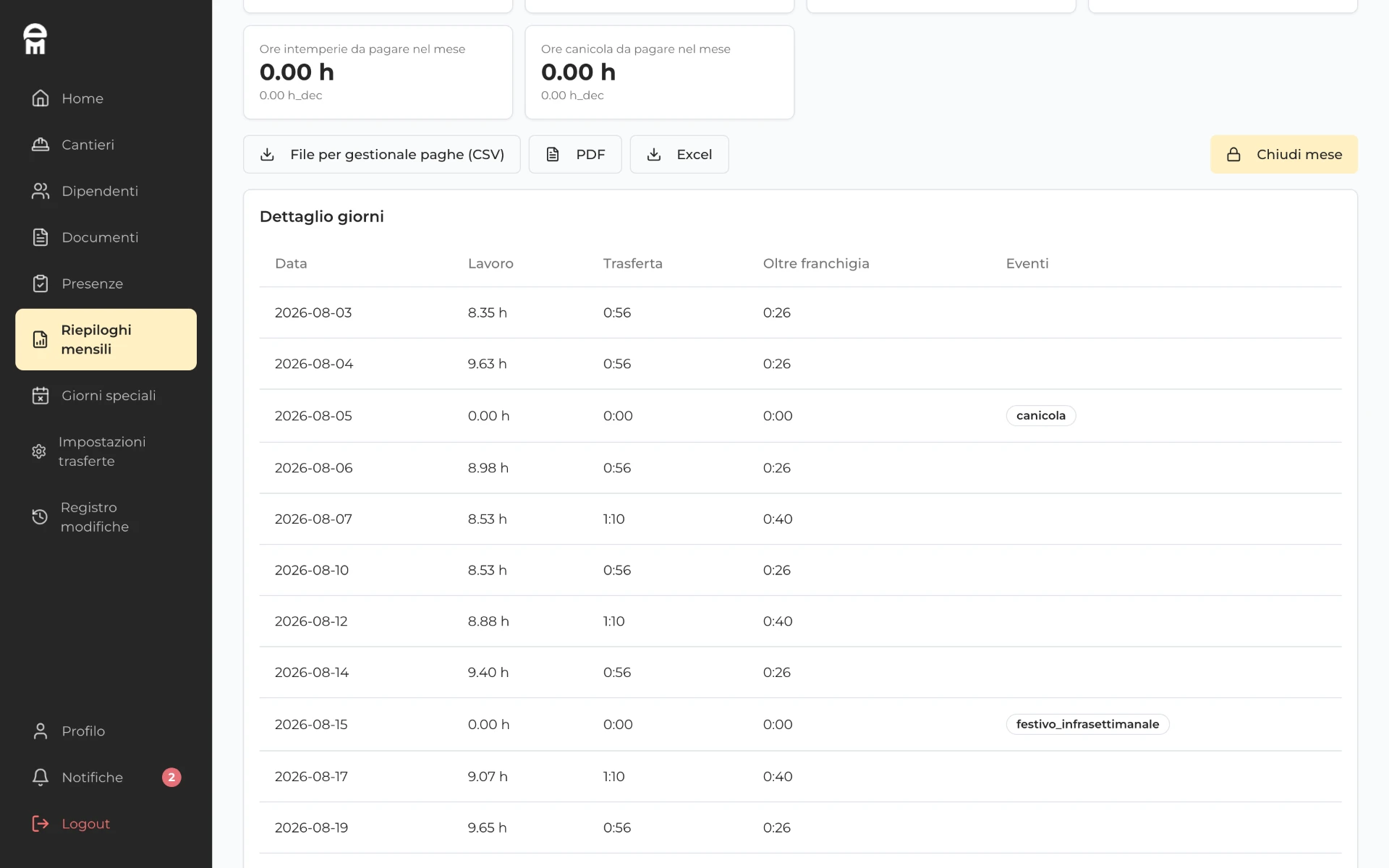Click the 9.63 h lavoro value
1389x868 pixels.
point(487,363)
